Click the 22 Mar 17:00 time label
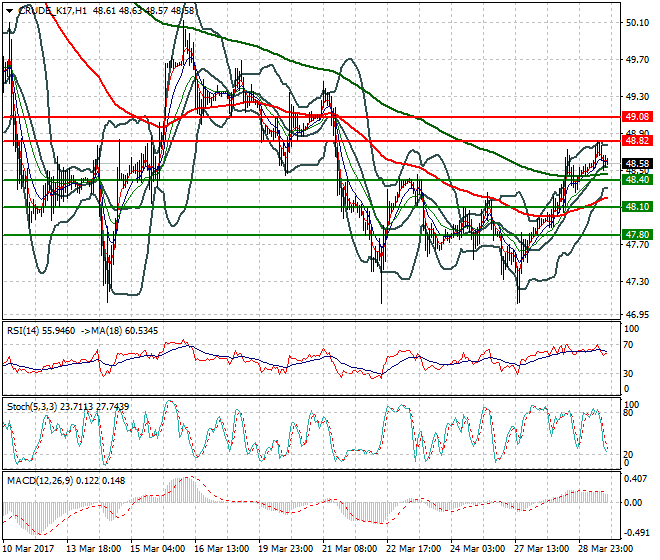The height and width of the screenshot is (560, 660). [x=414, y=549]
